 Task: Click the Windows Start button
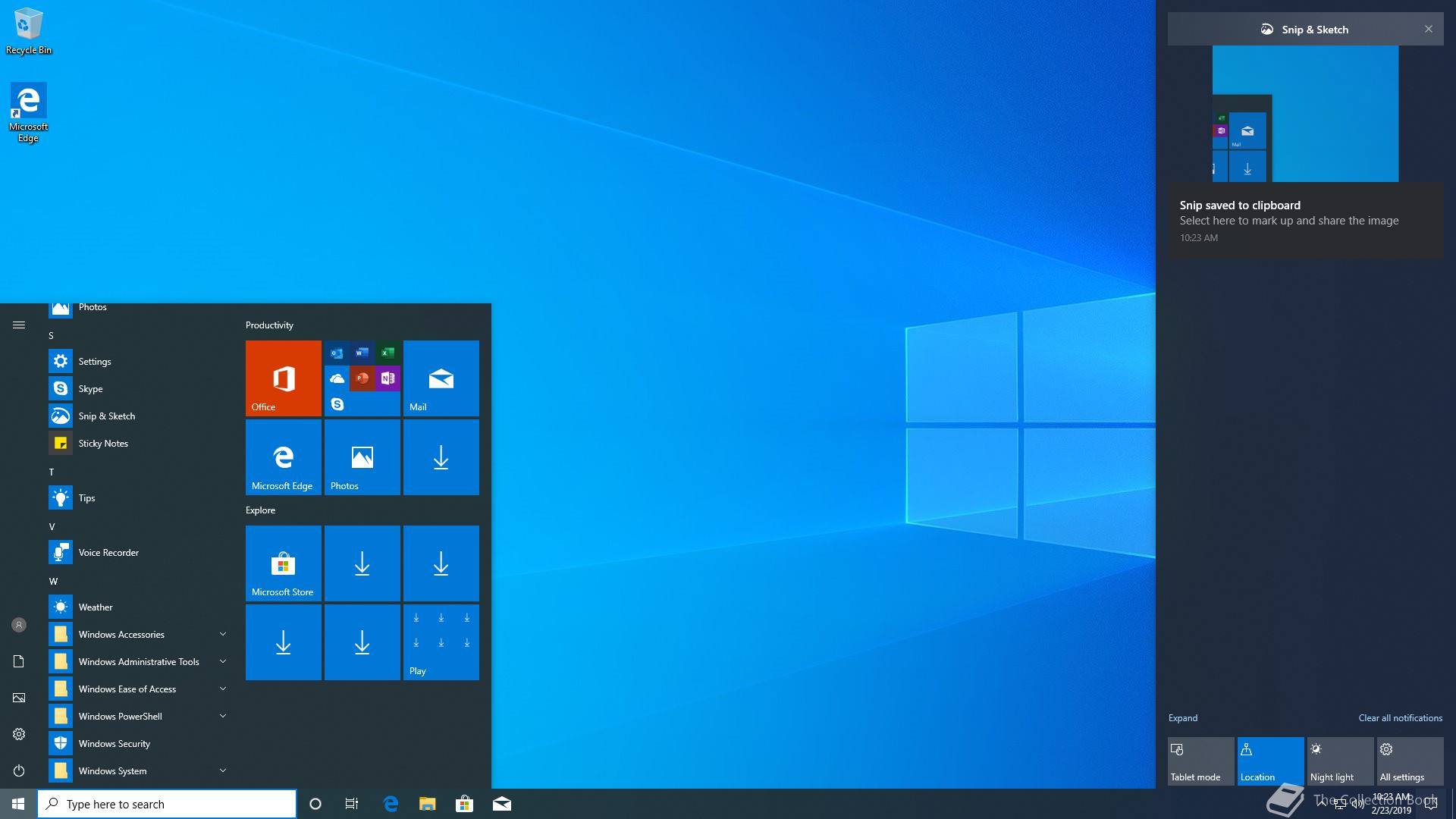tap(18, 804)
